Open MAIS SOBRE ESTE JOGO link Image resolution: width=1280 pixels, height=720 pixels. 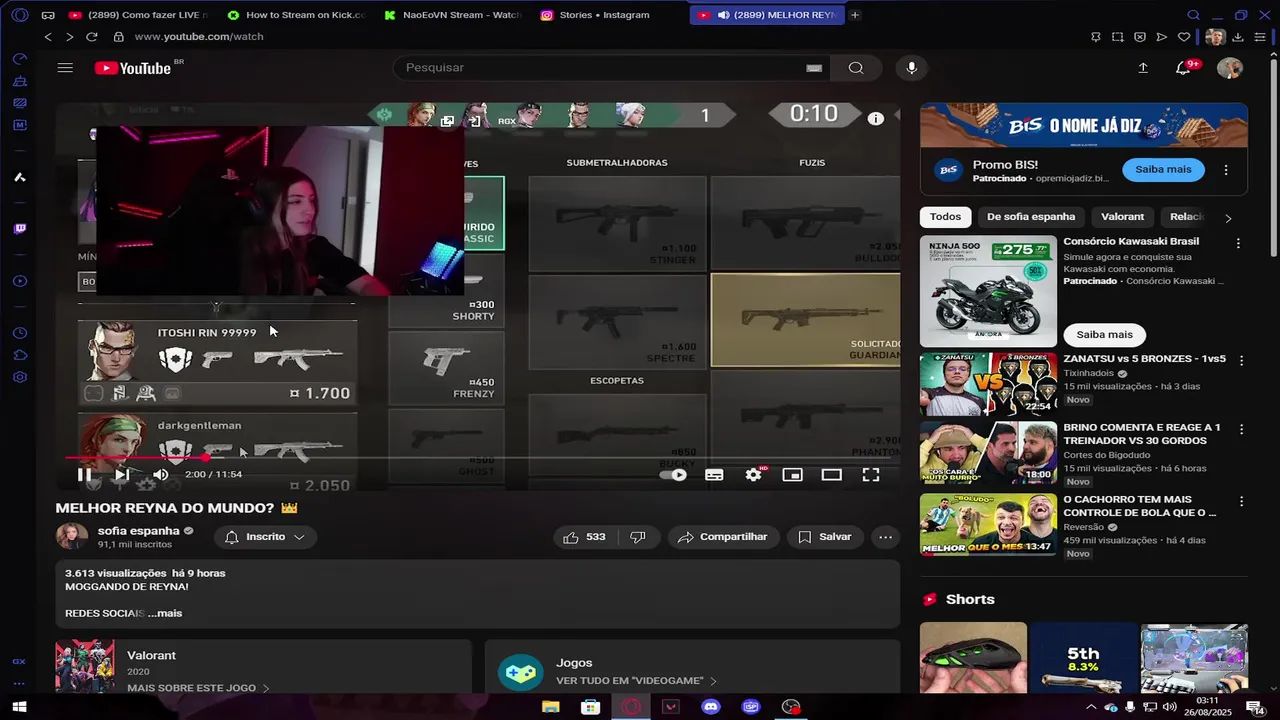coord(198,688)
